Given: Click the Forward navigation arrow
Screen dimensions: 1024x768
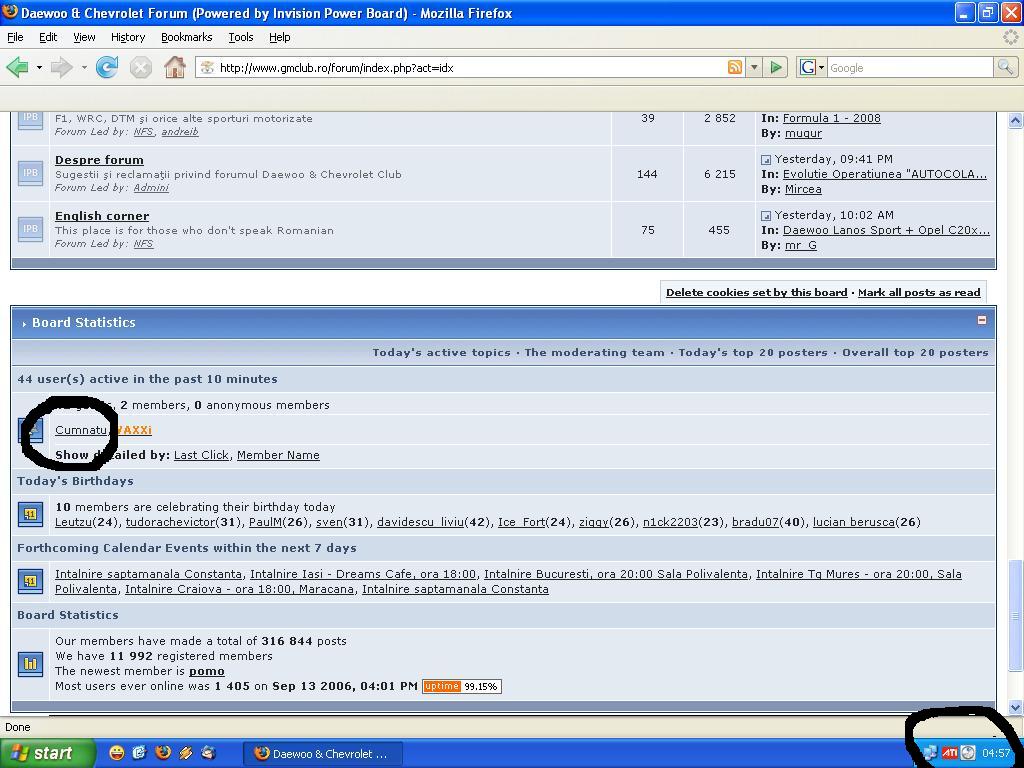Looking at the screenshot, I should pyautogui.click(x=61, y=67).
